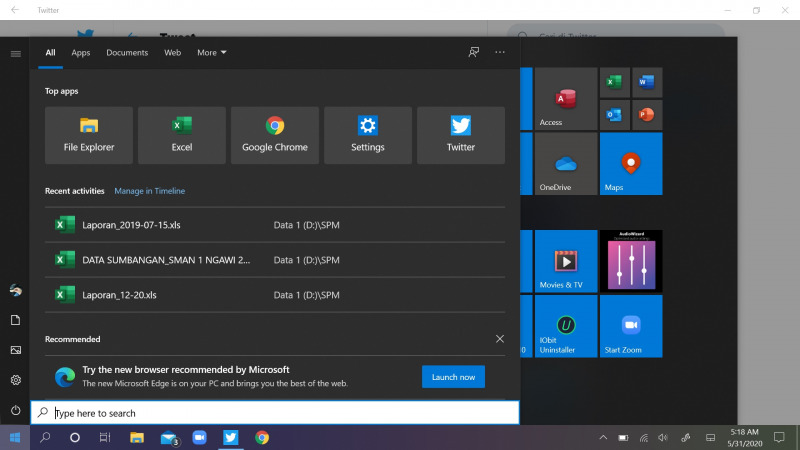The width and height of the screenshot is (800, 450).
Task: Open DATA SUMBANGAN_SMAN 1 NGAWI recent file
Action: click(x=275, y=260)
